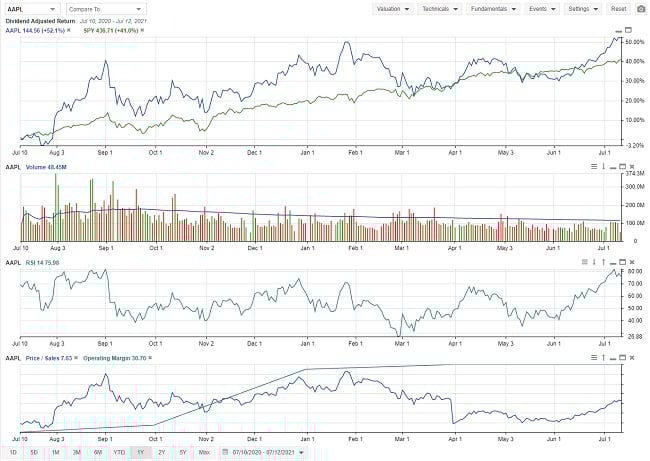
Task: Click the RSI 14 75.98 label
Action: (42, 262)
